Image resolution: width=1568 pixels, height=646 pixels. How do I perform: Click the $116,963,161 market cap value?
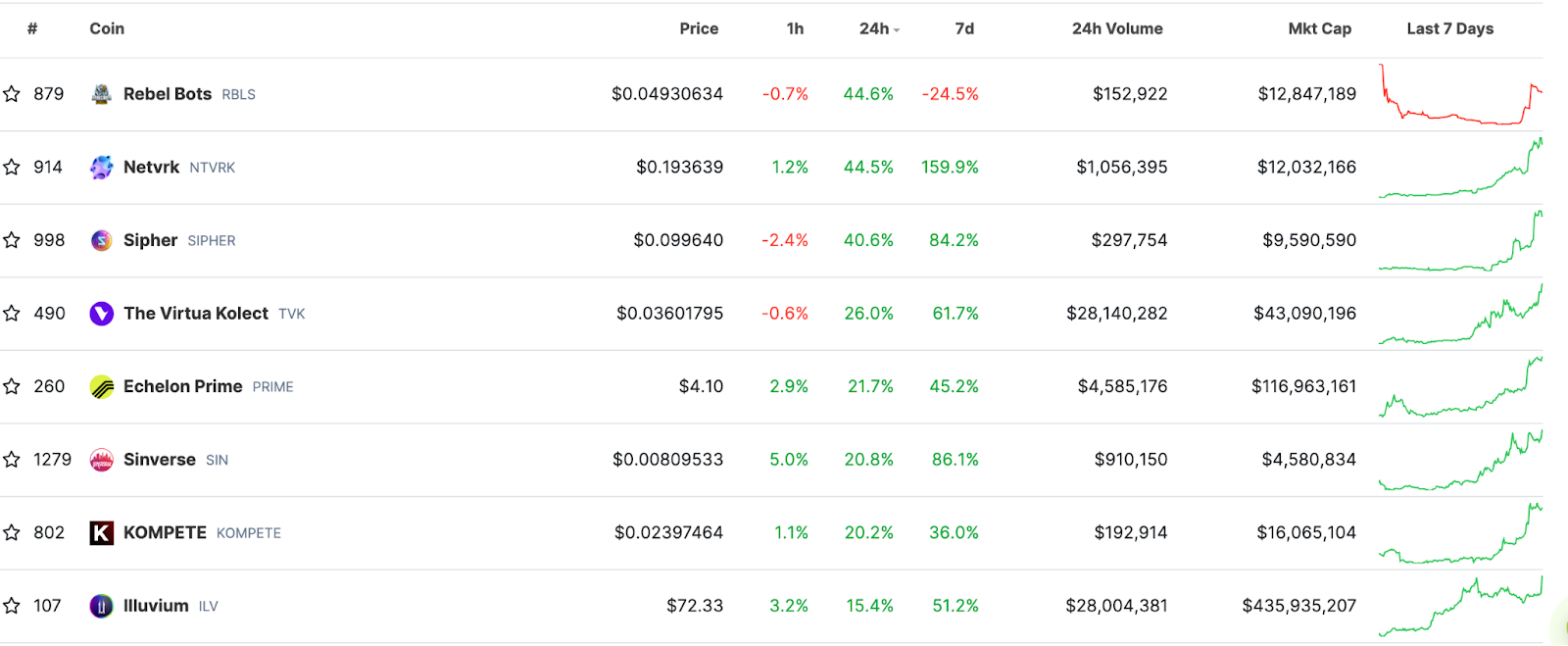1304,386
